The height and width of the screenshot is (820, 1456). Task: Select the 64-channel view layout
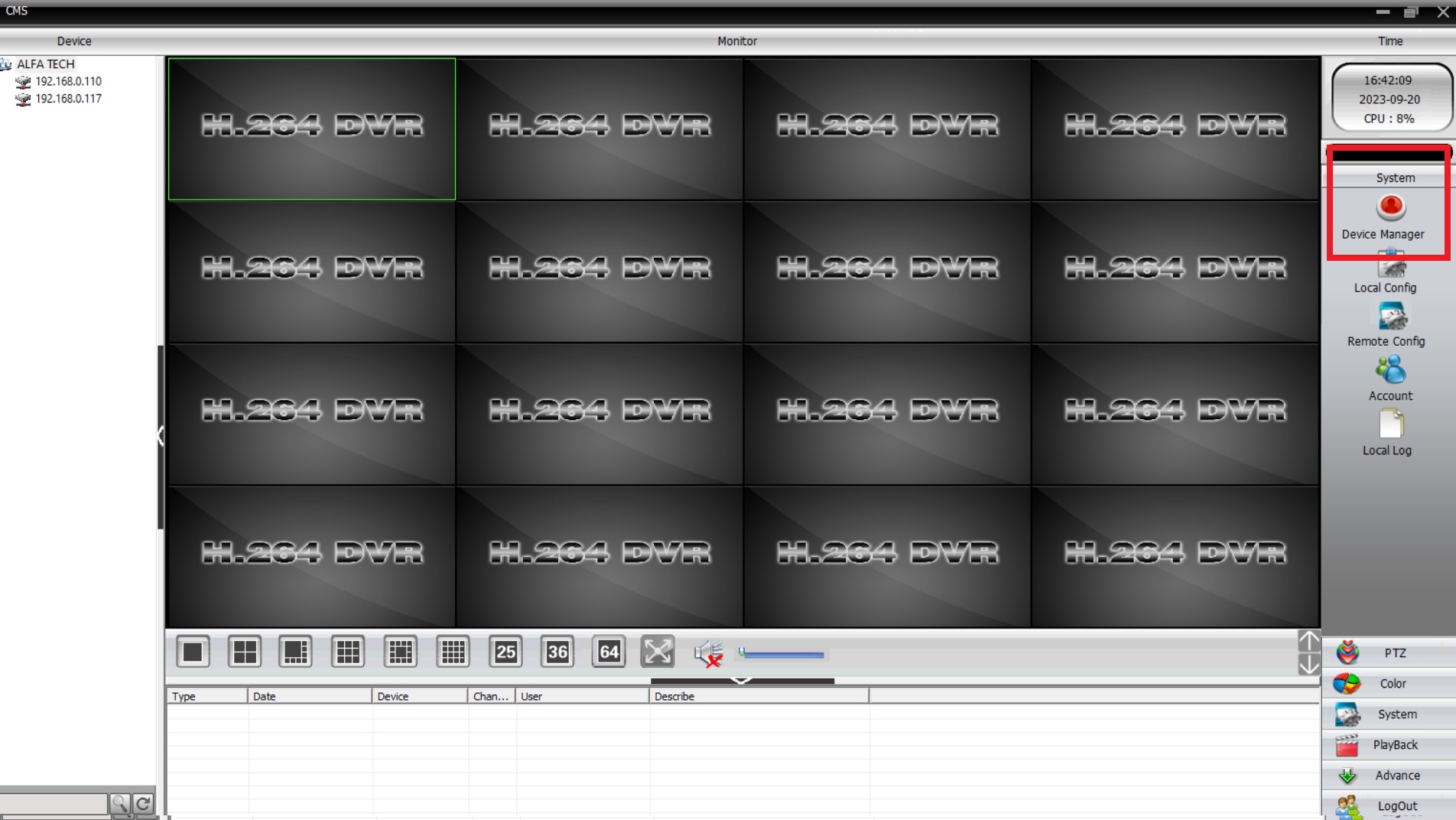(609, 652)
